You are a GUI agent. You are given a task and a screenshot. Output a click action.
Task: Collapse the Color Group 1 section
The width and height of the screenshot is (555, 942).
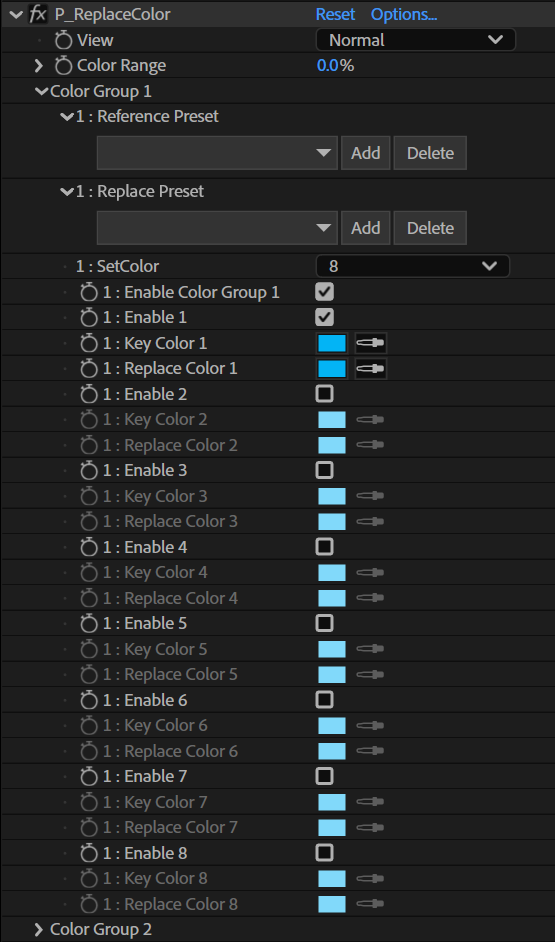click(x=41, y=92)
